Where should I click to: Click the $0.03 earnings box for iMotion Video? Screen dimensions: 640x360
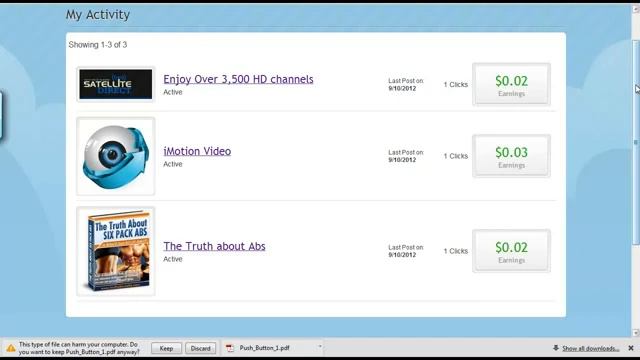511,156
